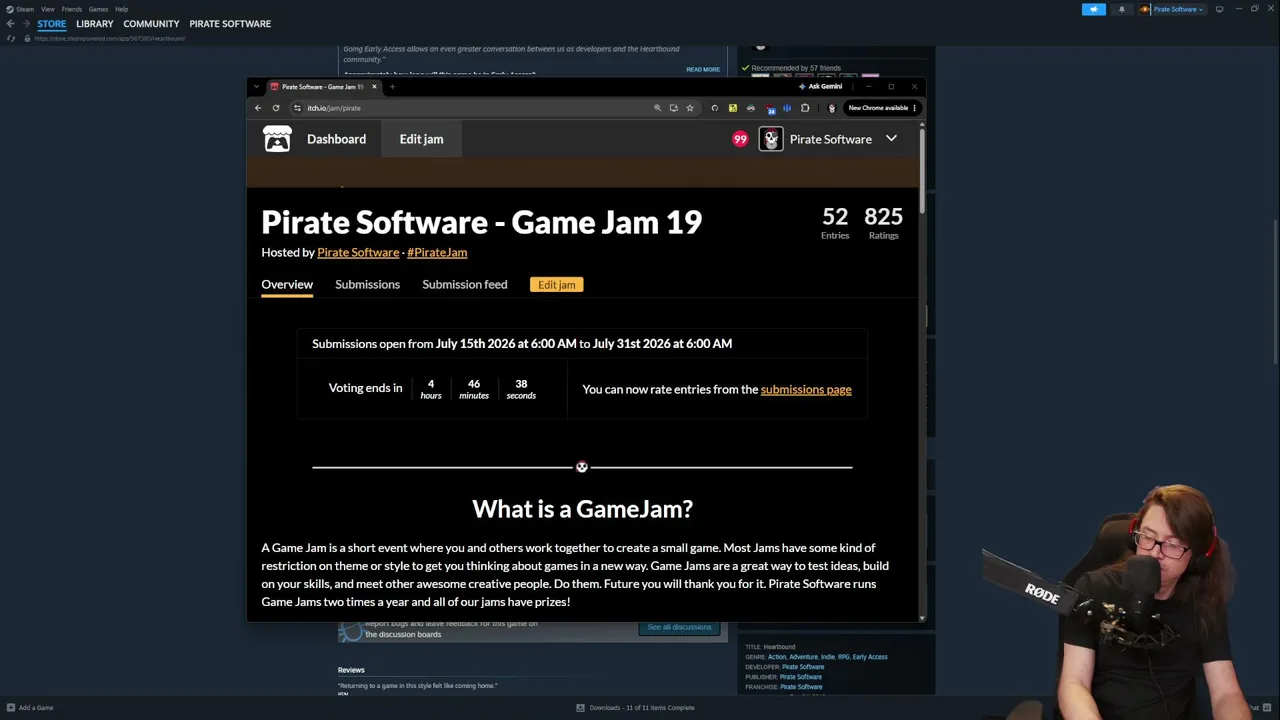Open the itch.io Dashboard
1280x720 pixels.
point(336,139)
